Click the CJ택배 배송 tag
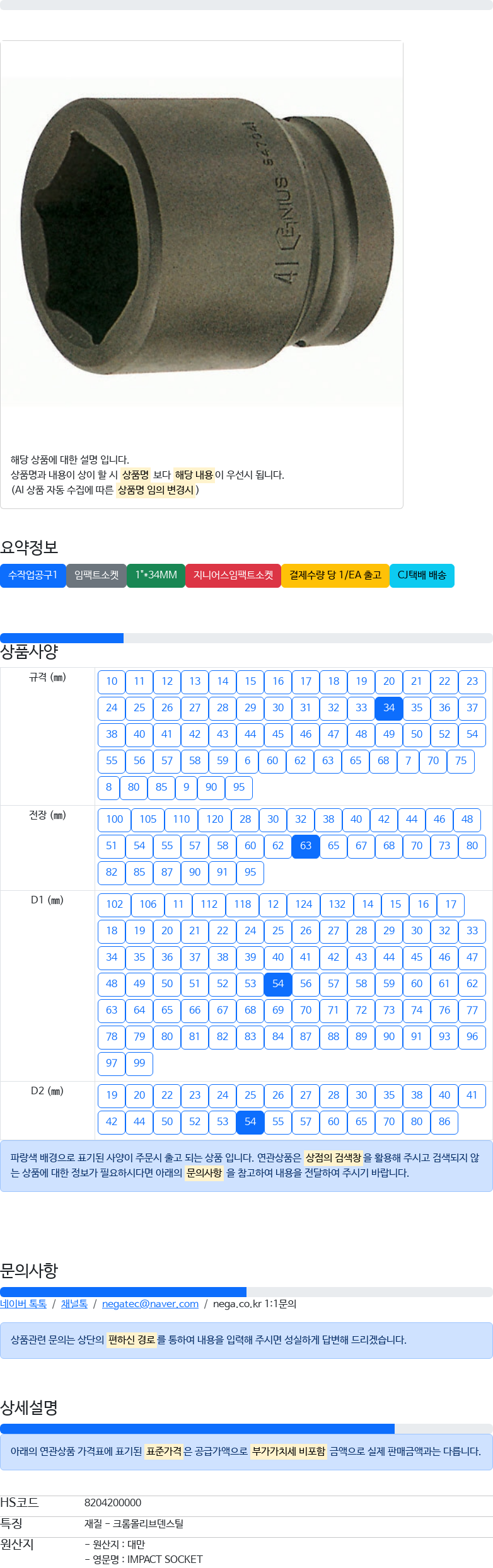 click(x=422, y=575)
